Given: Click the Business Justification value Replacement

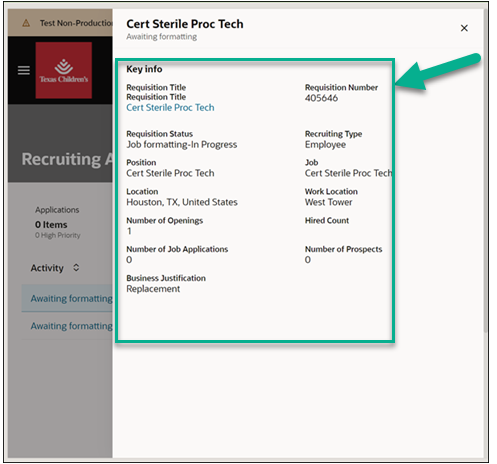Looking at the screenshot, I should 153,289.
